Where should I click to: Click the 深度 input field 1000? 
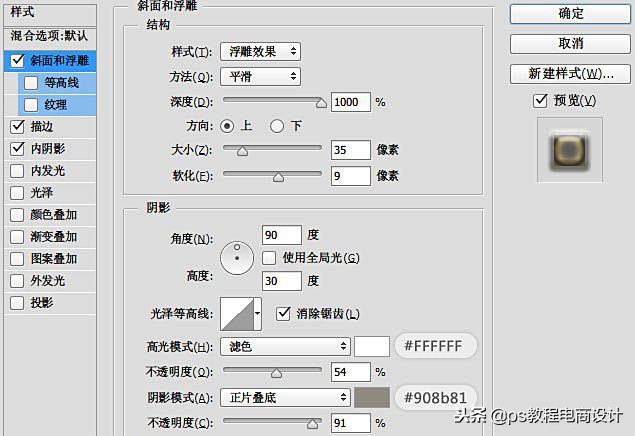351,102
